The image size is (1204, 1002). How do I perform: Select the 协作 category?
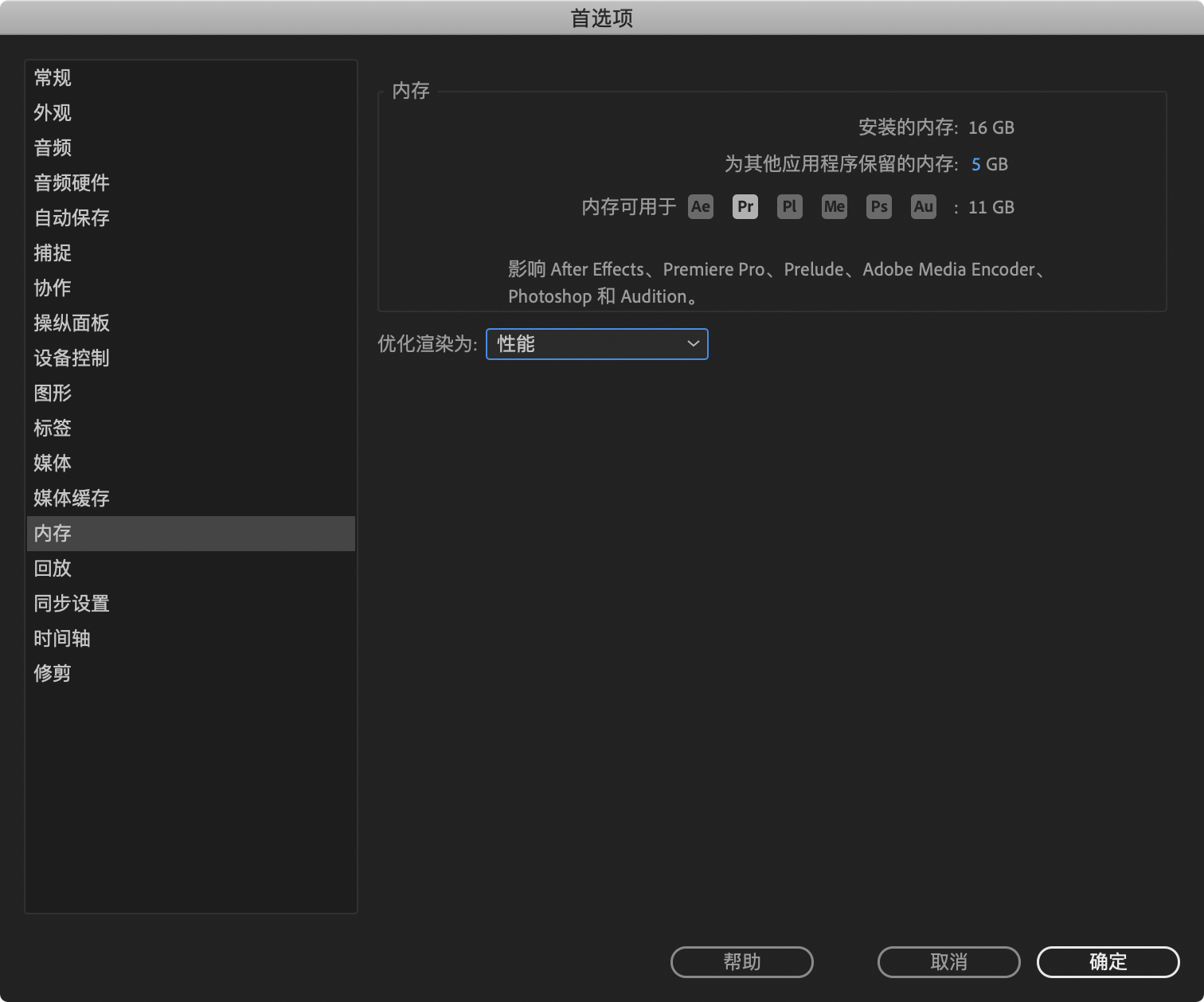pyautogui.click(x=191, y=288)
